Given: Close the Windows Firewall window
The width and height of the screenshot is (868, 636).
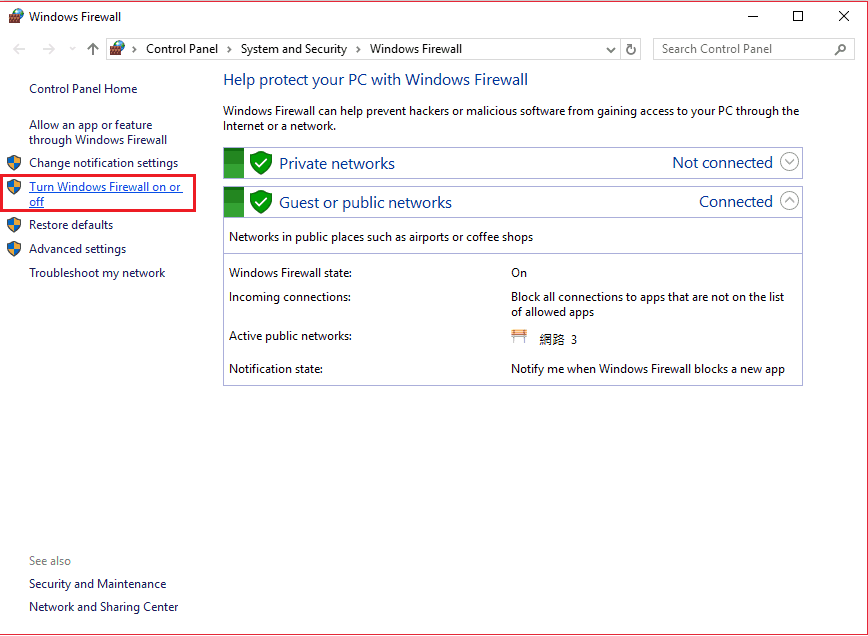Looking at the screenshot, I should point(844,16).
